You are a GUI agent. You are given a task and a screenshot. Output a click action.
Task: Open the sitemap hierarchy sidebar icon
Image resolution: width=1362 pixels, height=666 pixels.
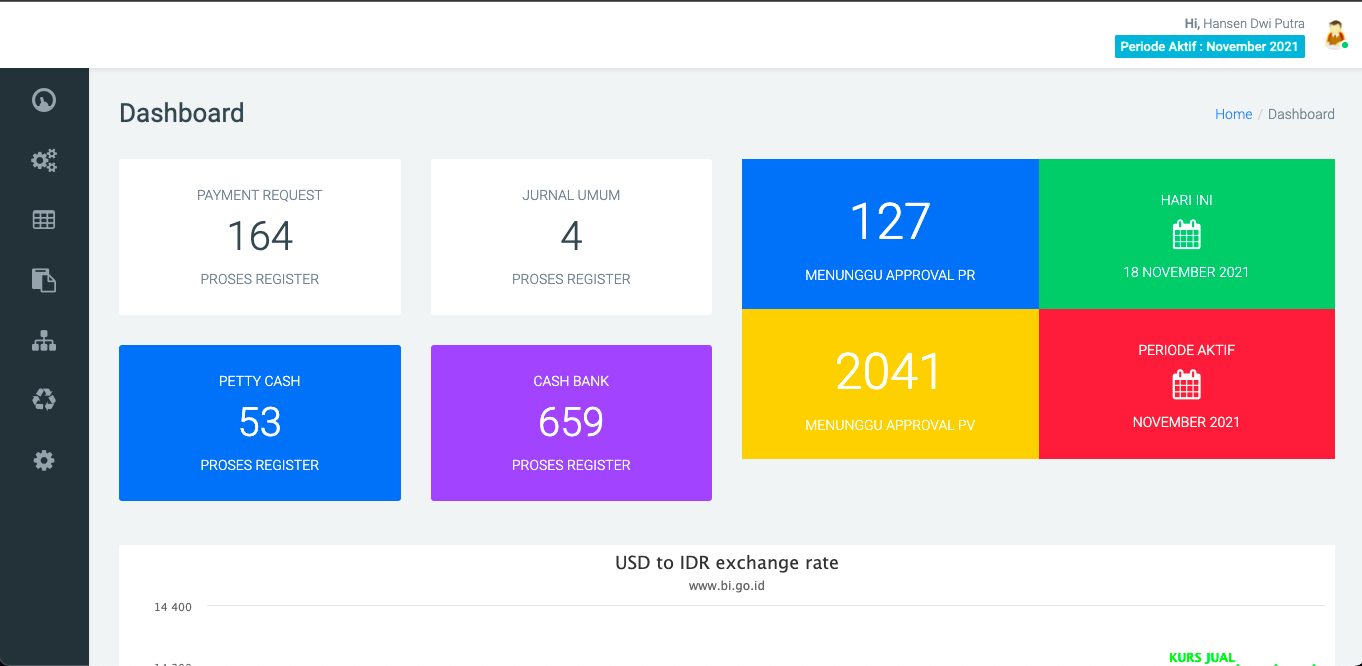(44, 341)
